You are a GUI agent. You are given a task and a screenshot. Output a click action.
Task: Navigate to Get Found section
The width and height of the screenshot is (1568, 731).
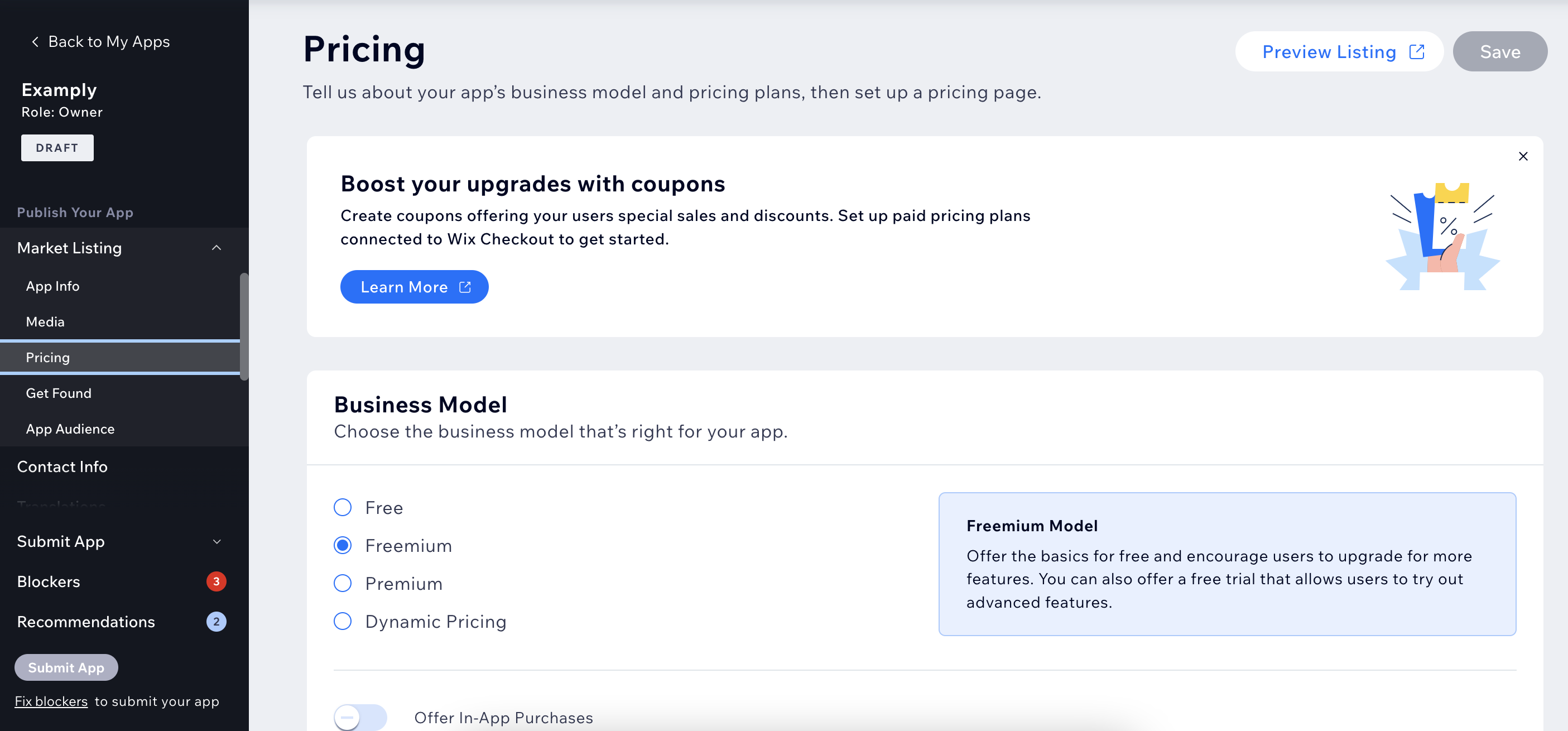coord(58,392)
